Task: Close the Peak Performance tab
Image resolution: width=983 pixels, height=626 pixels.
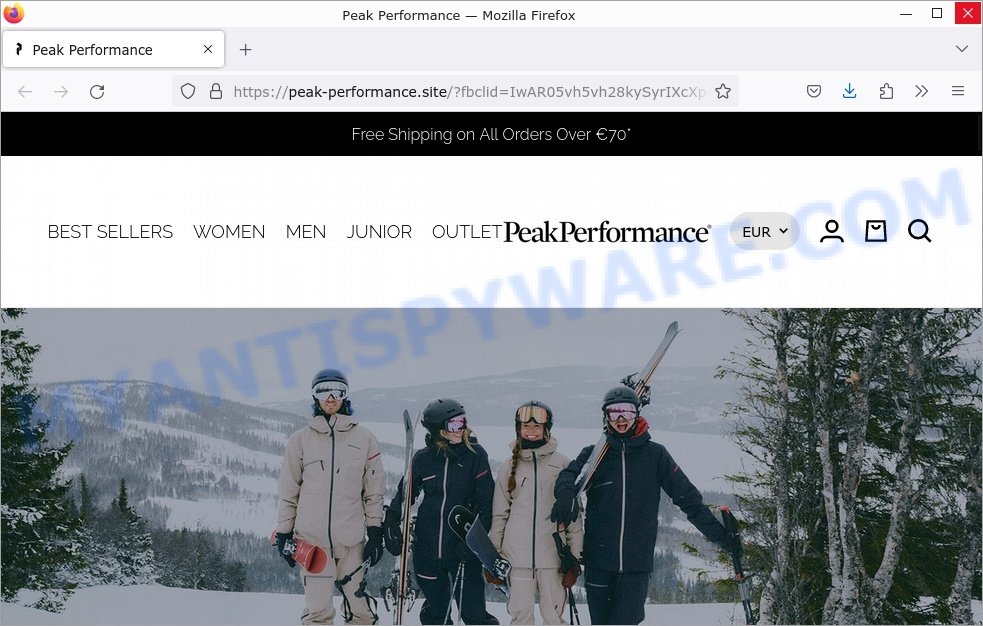Action: click(208, 49)
